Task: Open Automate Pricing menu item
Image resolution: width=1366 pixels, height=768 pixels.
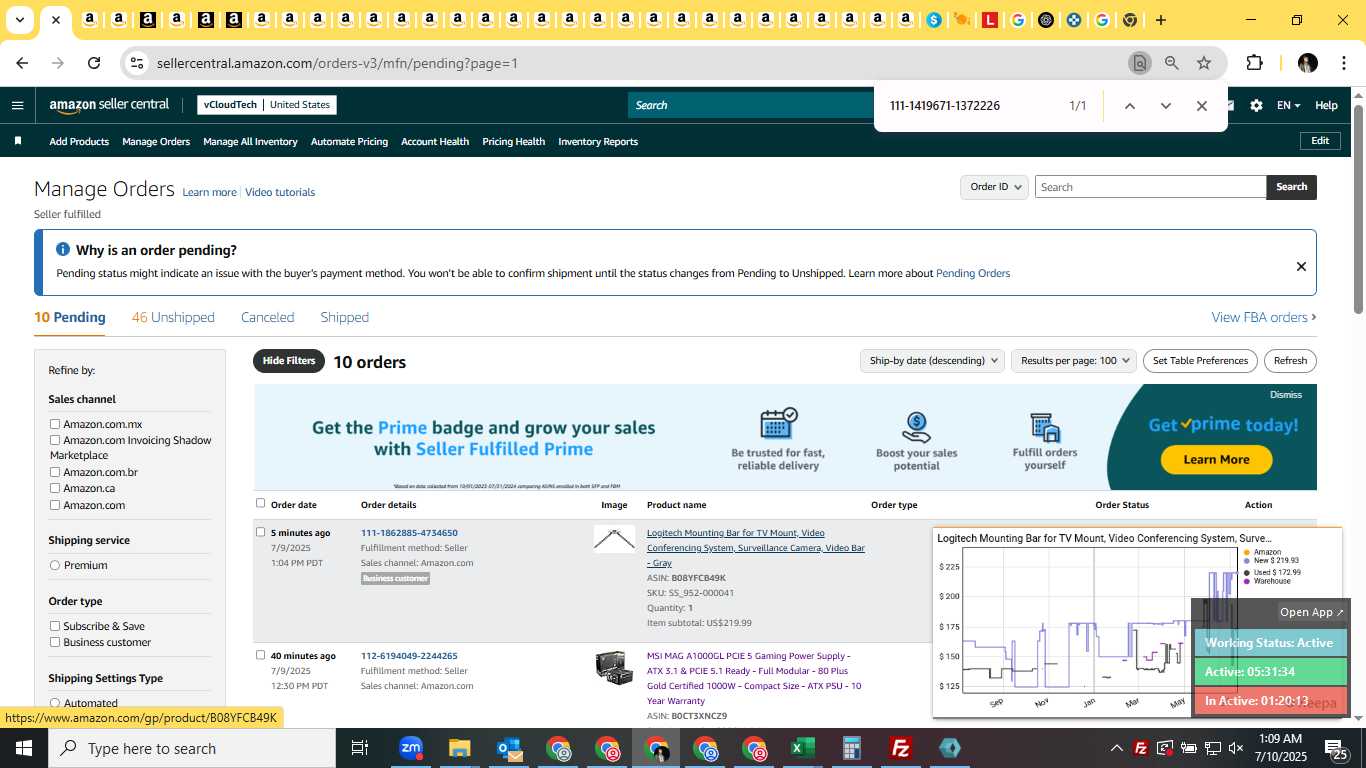Action: pos(349,141)
